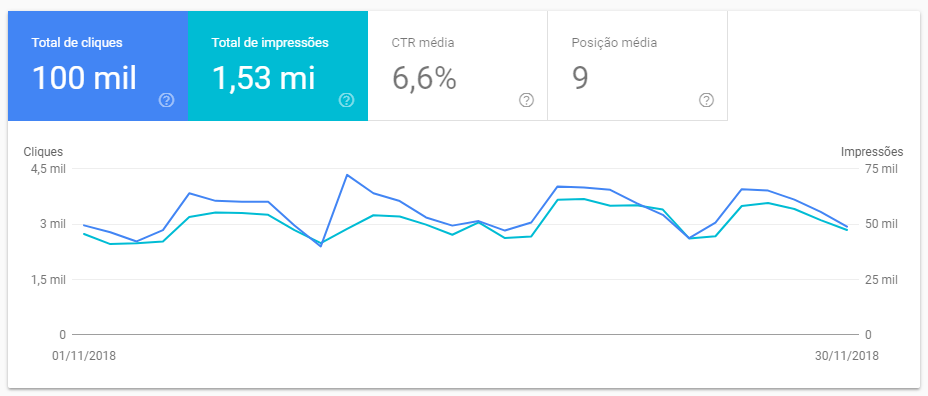
Task: Click the 1,53 mi impressions value
Action: pyautogui.click(x=263, y=78)
